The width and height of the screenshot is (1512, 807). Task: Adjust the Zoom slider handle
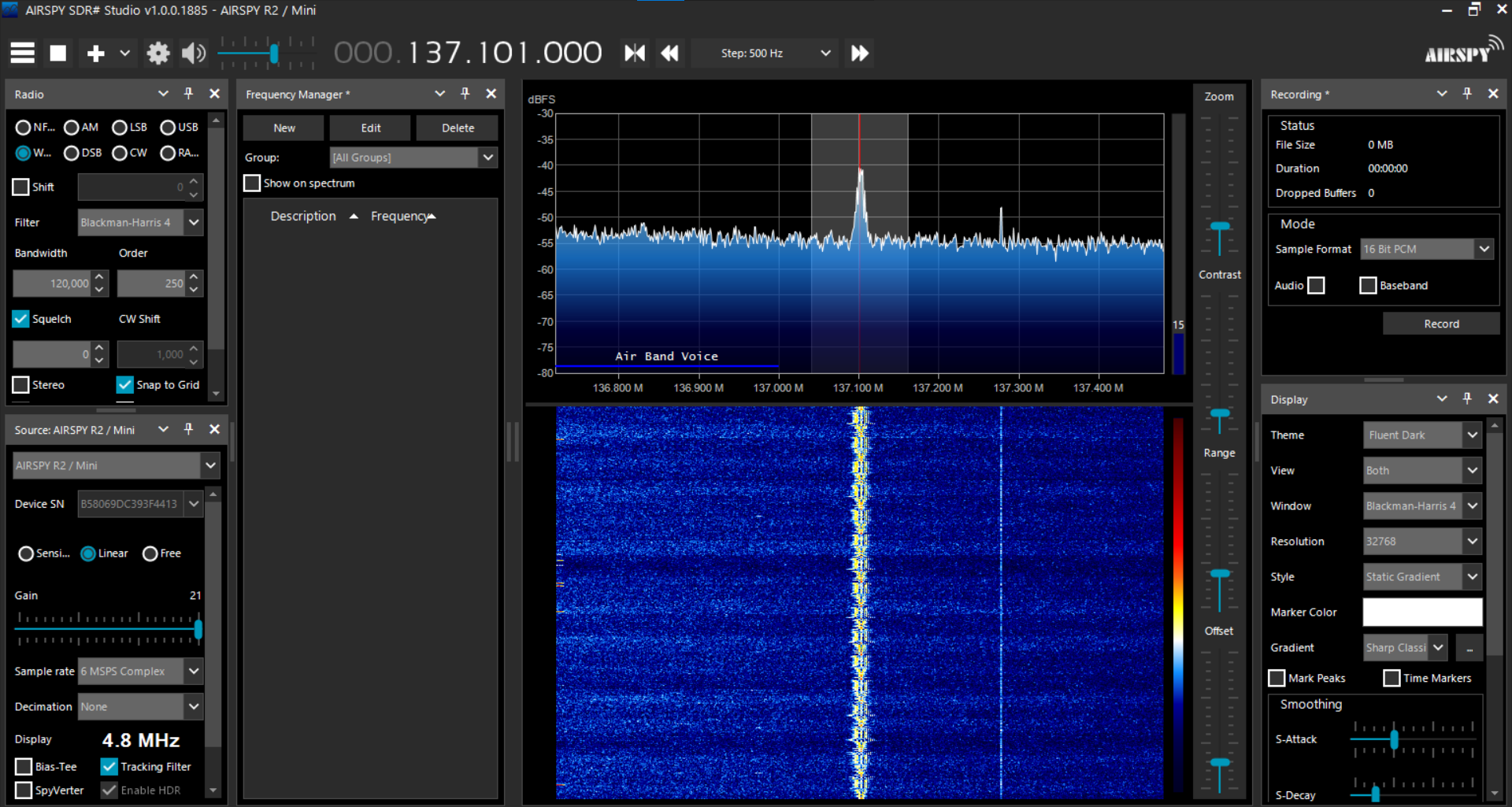1219,227
